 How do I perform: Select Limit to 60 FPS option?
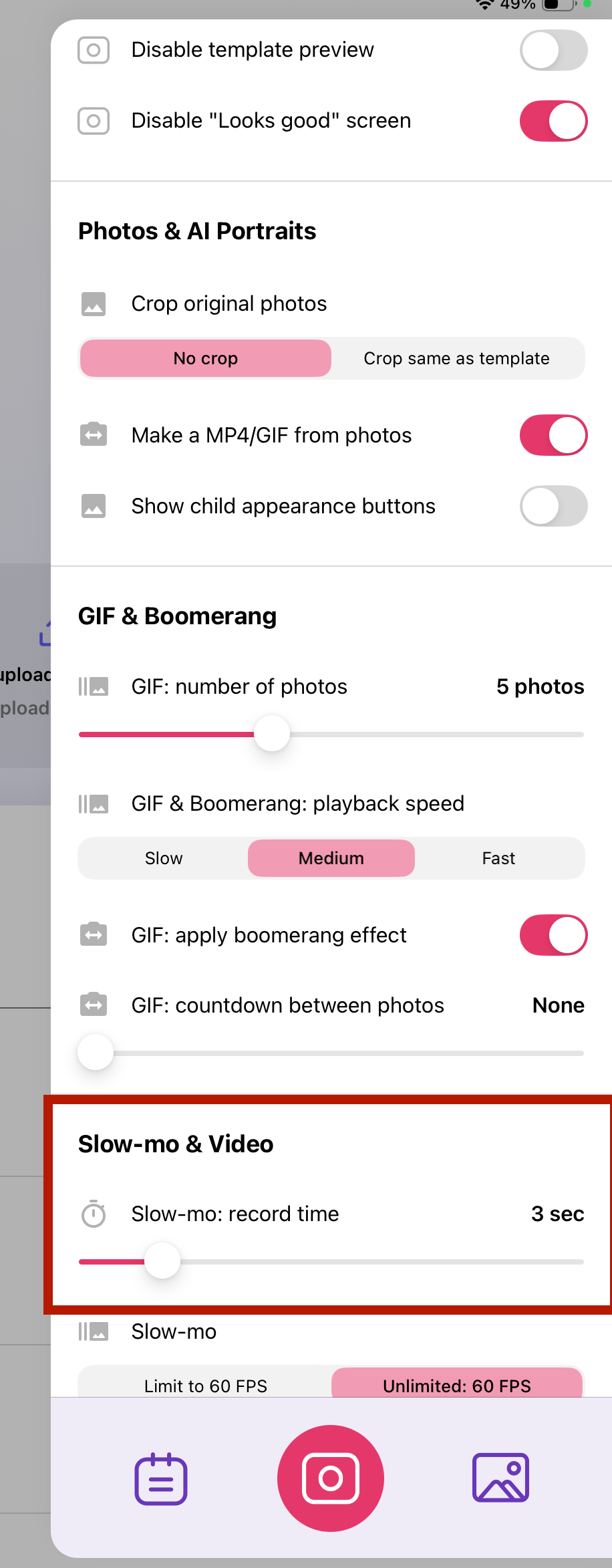[206, 1385]
